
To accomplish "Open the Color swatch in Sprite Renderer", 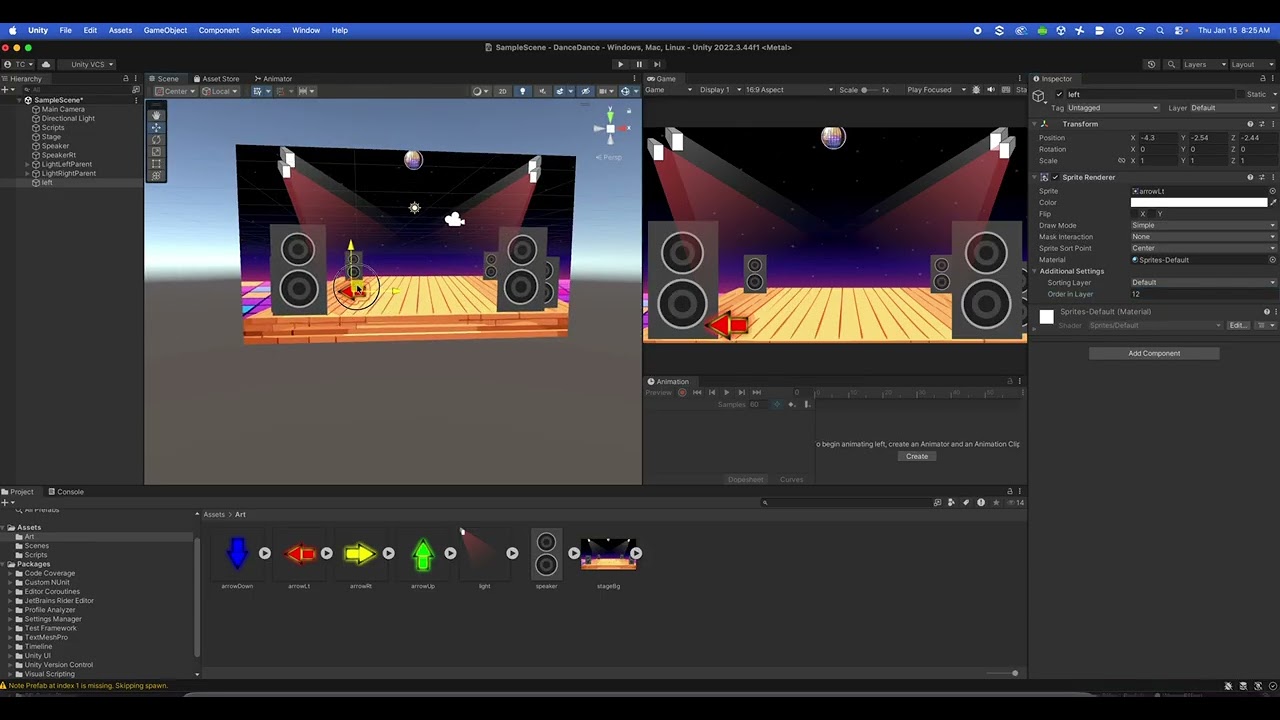I will [1198, 202].
